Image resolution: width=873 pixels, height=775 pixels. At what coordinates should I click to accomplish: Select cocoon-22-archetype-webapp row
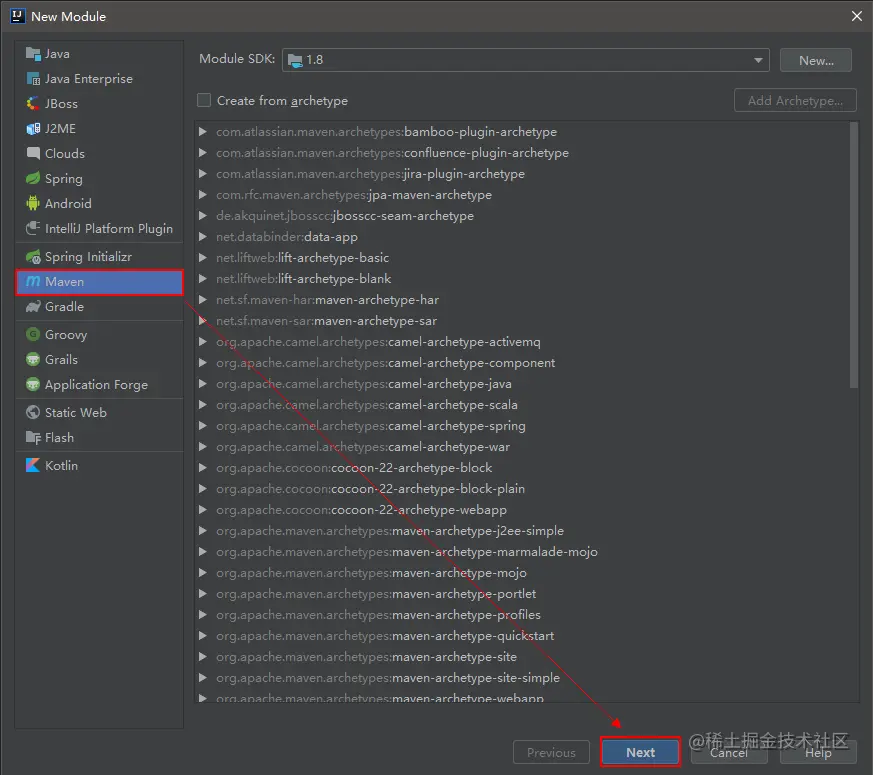(x=523, y=510)
